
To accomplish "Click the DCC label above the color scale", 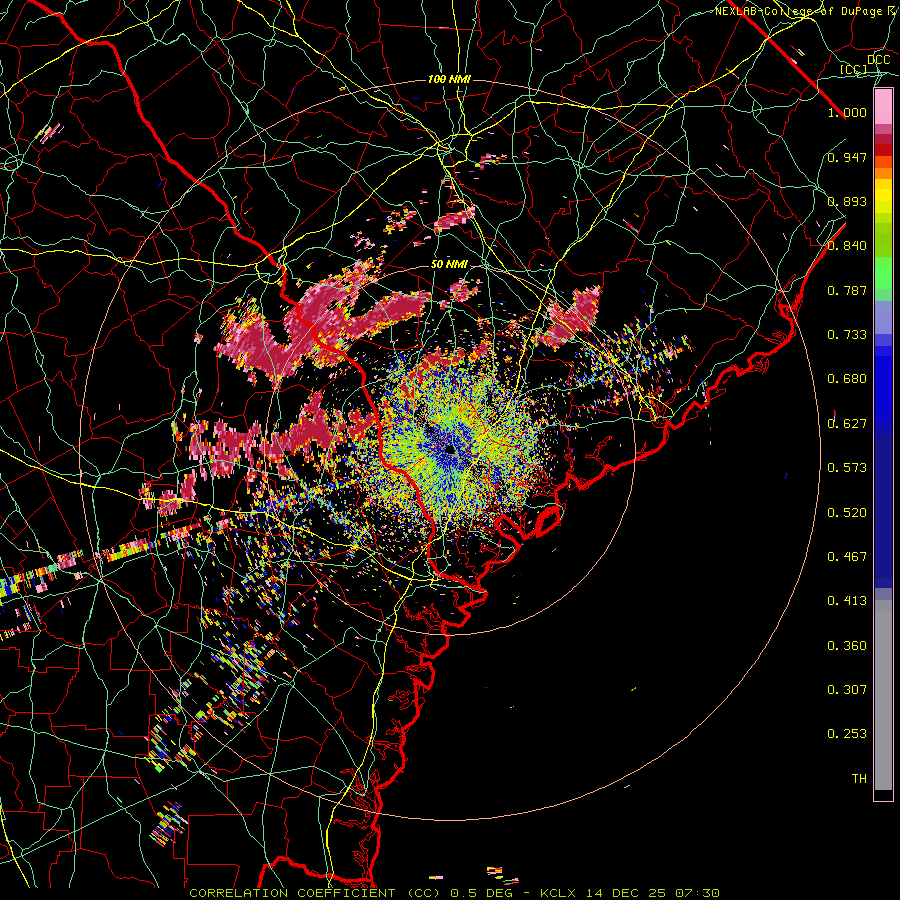I will point(878,60).
